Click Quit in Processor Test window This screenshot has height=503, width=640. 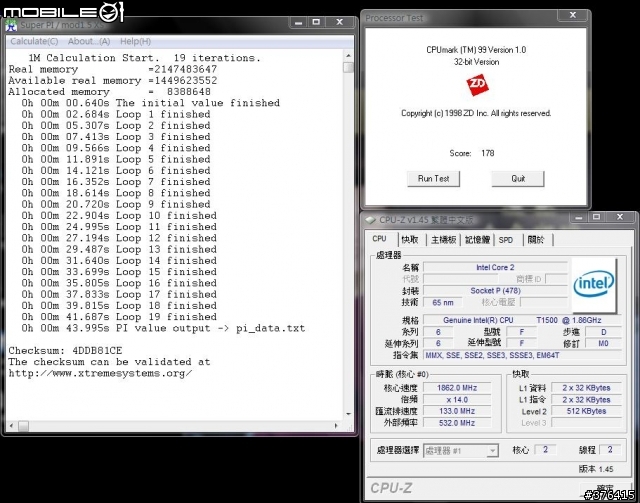[x=518, y=178]
